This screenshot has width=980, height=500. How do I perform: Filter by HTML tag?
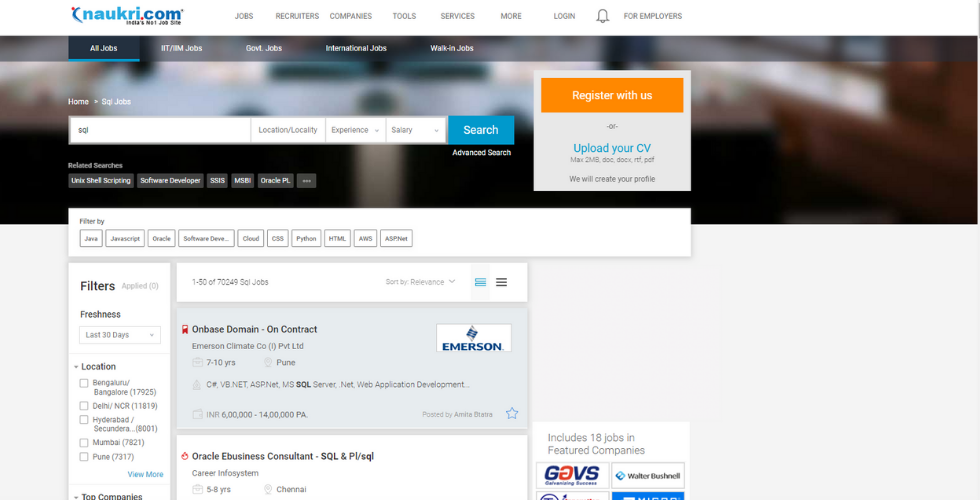point(338,239)
